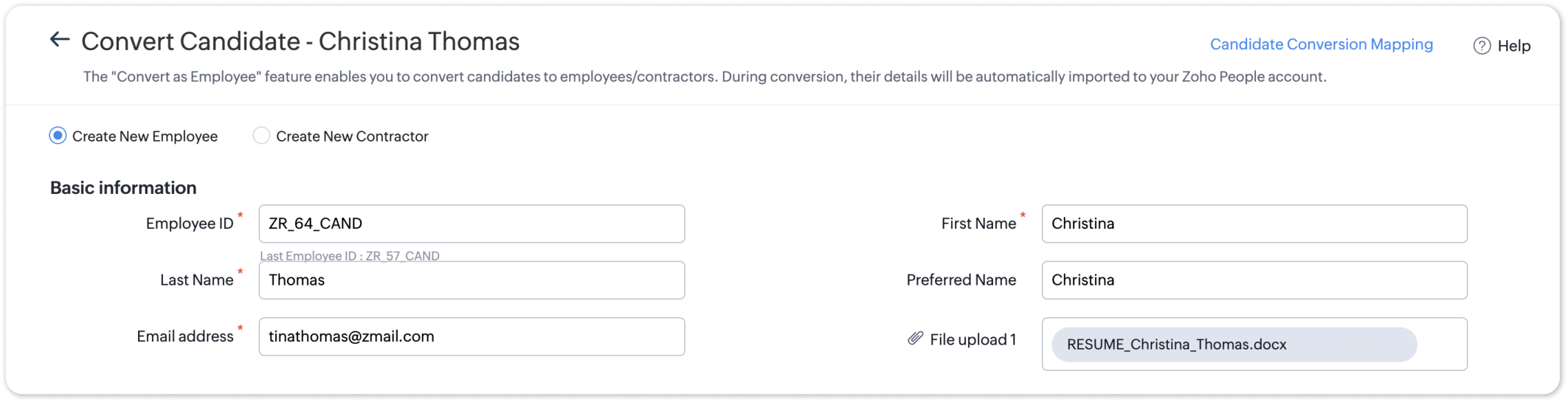Click the back arrow beside Convert Candidate
Image resolution: width=1568 pixels, height=402 pixels.
click(x=60, y=40)
